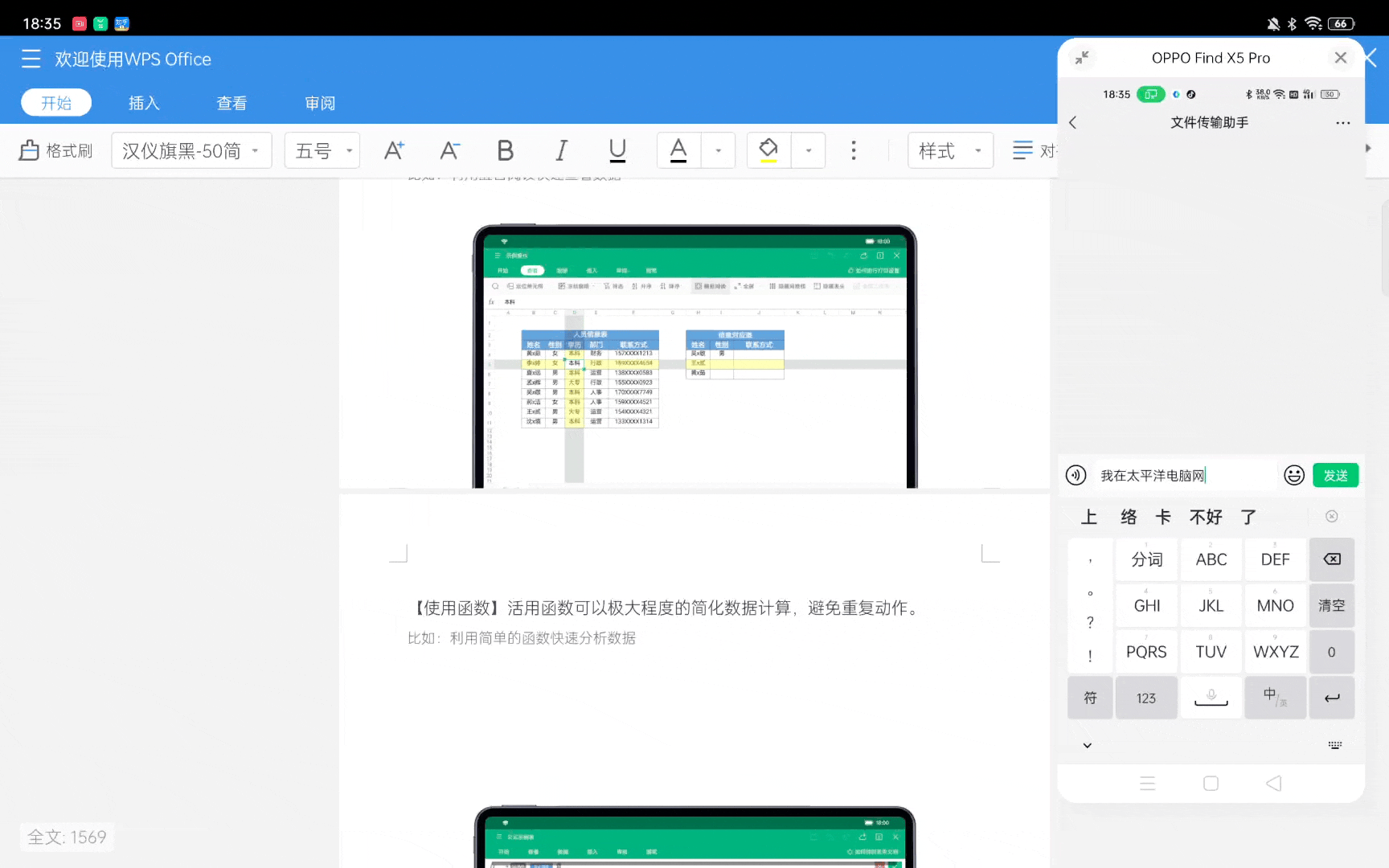Close the OPPO Find X5 Pro window
Image resolution: width=1389 pixels, height=868 pixels.
1340,58
